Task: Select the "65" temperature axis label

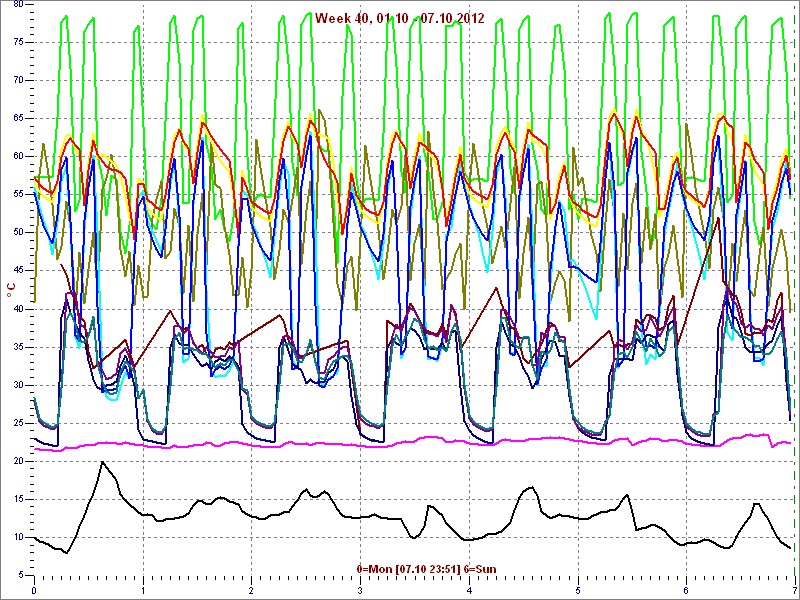Action: (x=18, y=118)
